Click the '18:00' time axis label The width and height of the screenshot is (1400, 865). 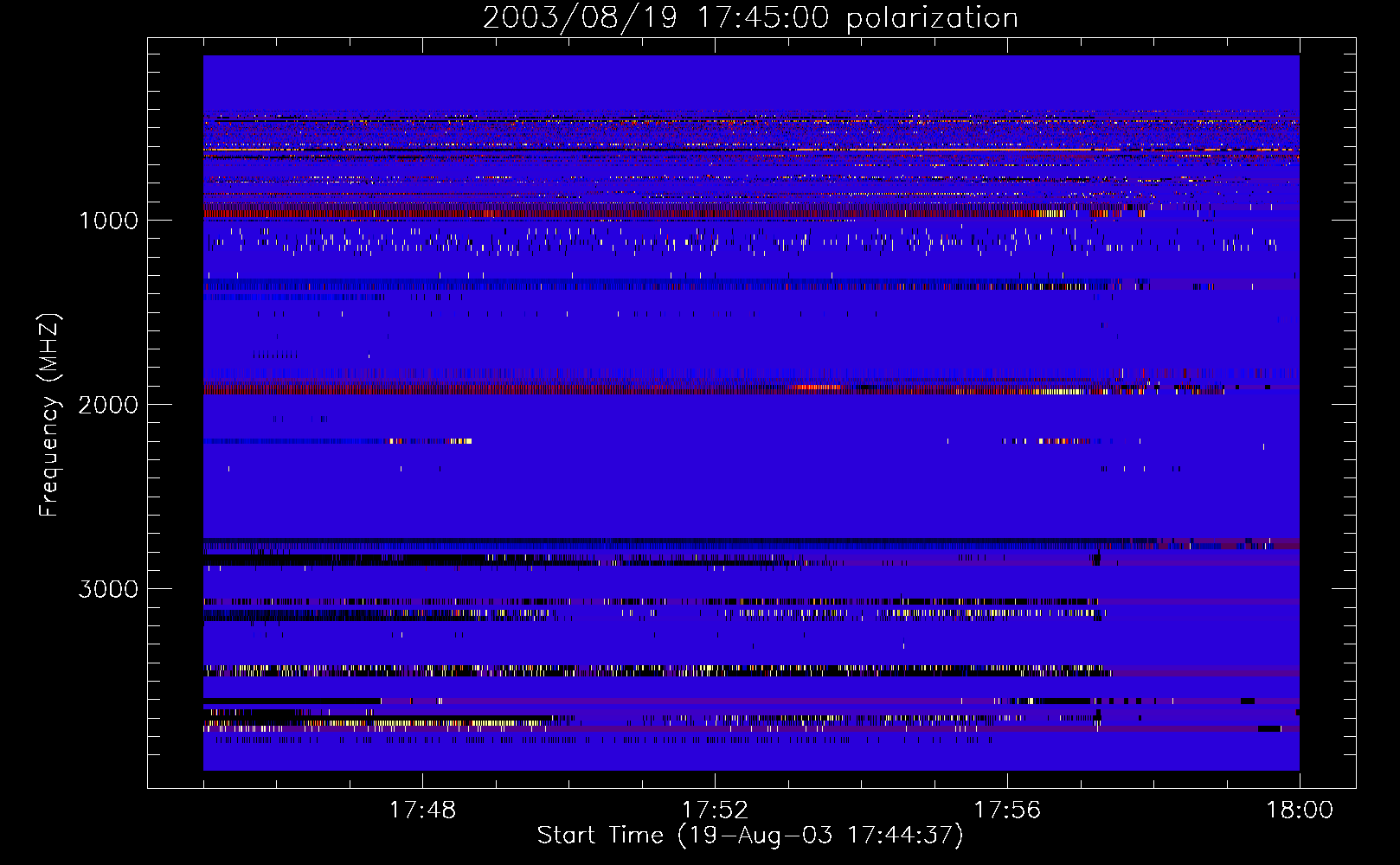(1300, 811)
